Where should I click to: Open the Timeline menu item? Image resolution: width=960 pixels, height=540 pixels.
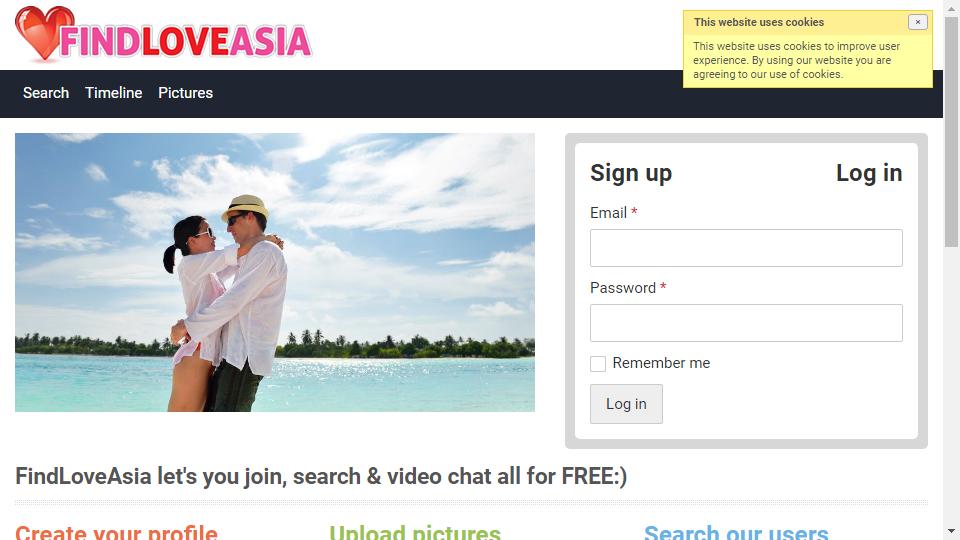point(114,93)
